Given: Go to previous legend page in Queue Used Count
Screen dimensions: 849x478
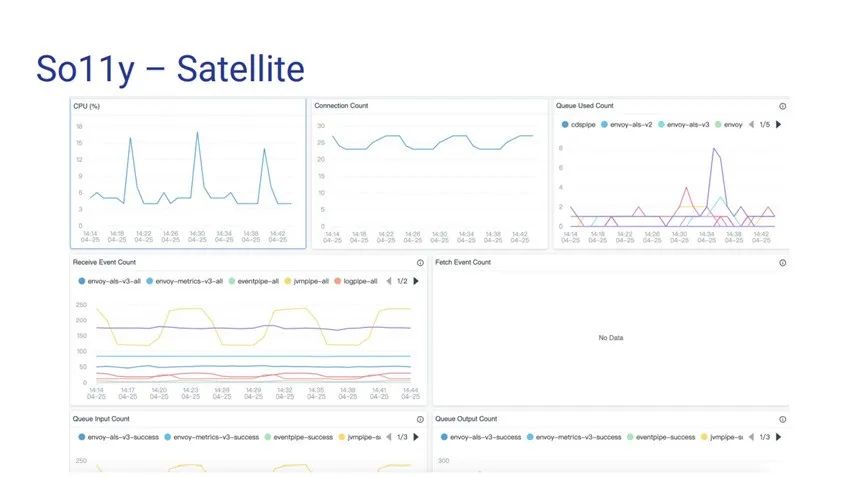Looking at the screenshot, I should 752,125.
